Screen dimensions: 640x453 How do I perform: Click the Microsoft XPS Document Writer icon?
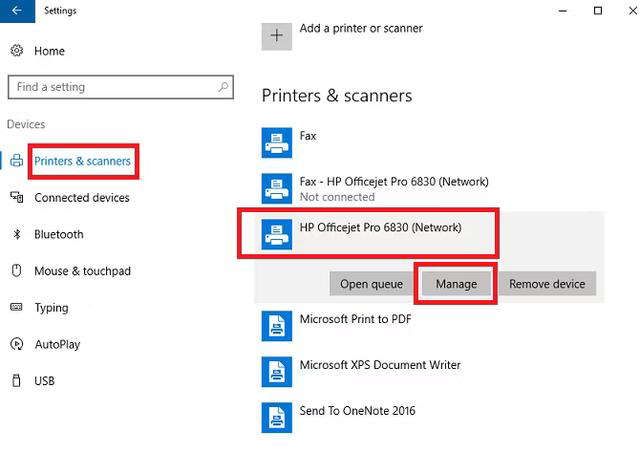coord(277,372)
